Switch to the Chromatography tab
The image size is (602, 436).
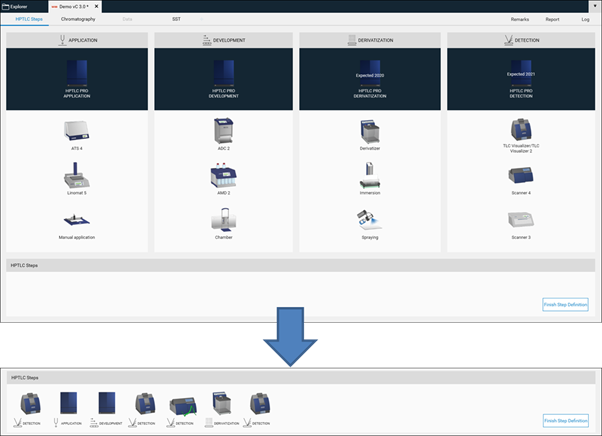point(78,19)
